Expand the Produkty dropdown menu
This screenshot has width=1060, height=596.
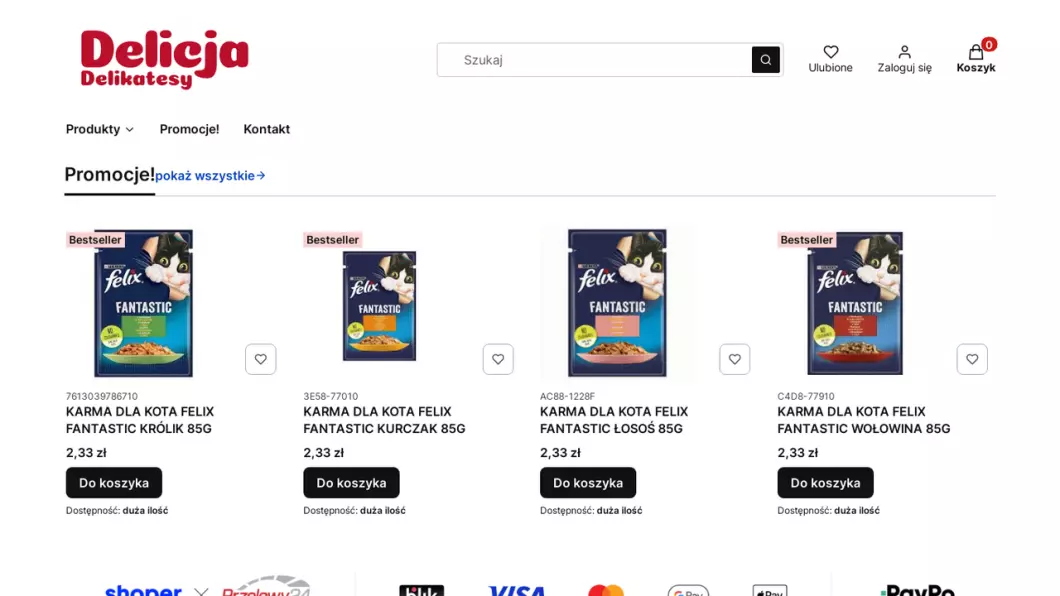99,129
